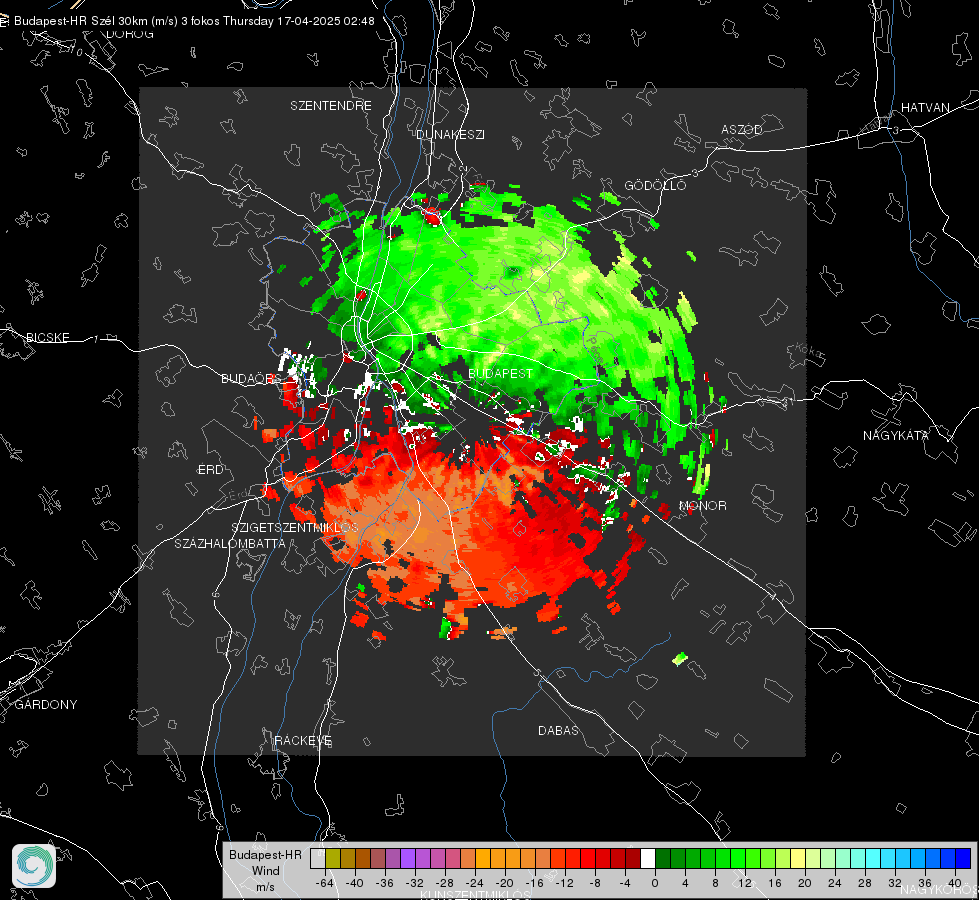
Task: Click the orange legend swatch above -20
Action: point(498,858)
